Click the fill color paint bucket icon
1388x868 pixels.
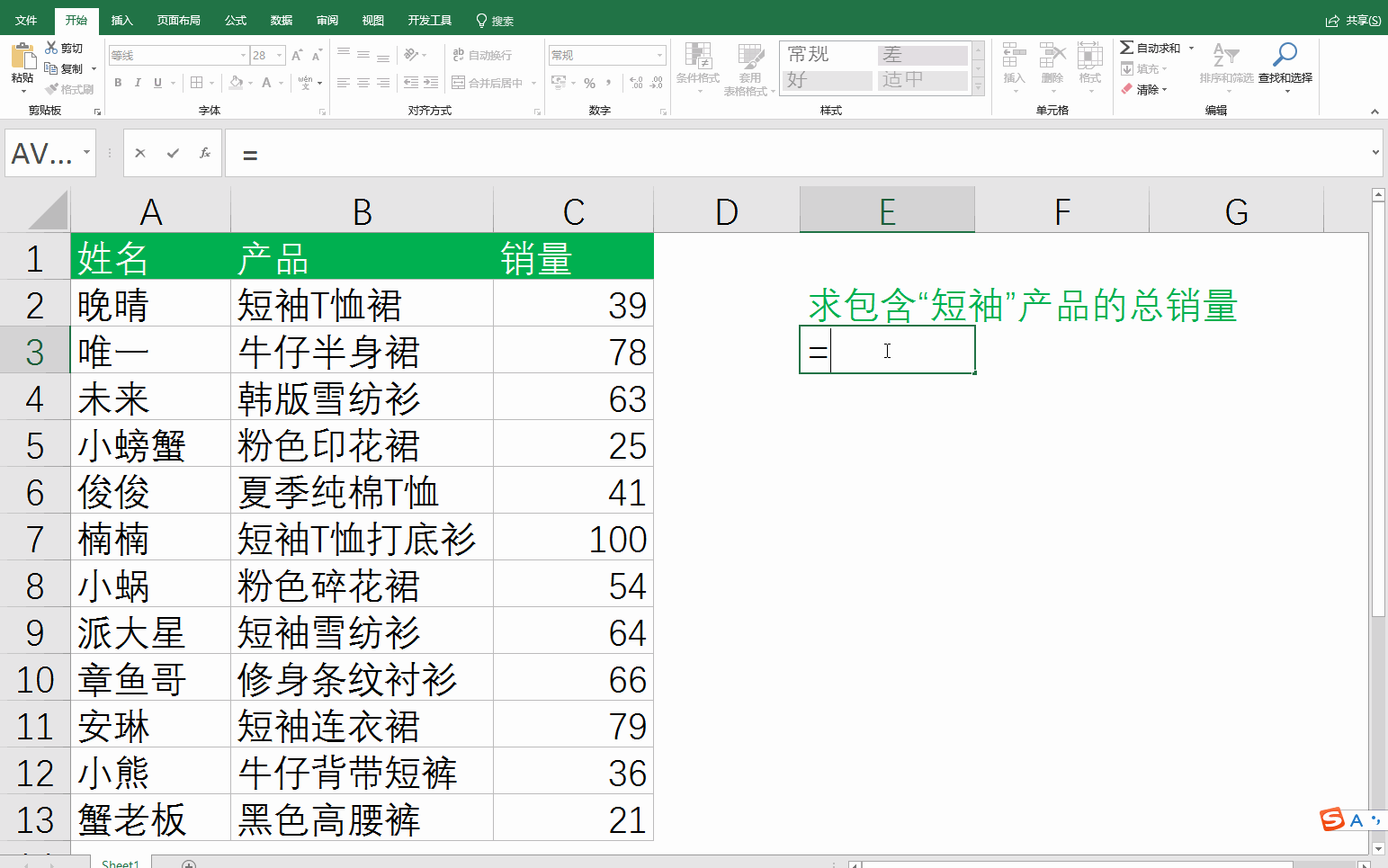tap(236, 83)
